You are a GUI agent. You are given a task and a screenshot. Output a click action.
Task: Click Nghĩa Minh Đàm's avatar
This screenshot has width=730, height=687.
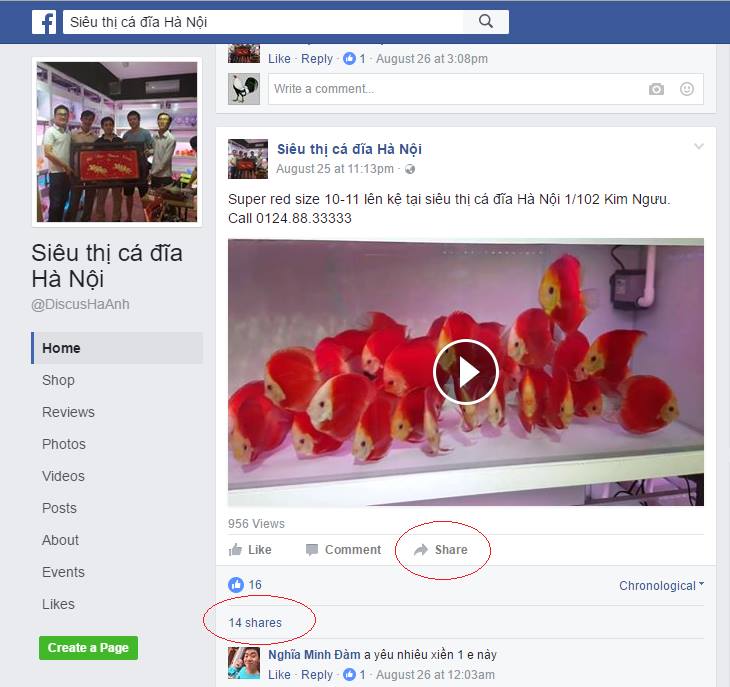tap(244, 663)
